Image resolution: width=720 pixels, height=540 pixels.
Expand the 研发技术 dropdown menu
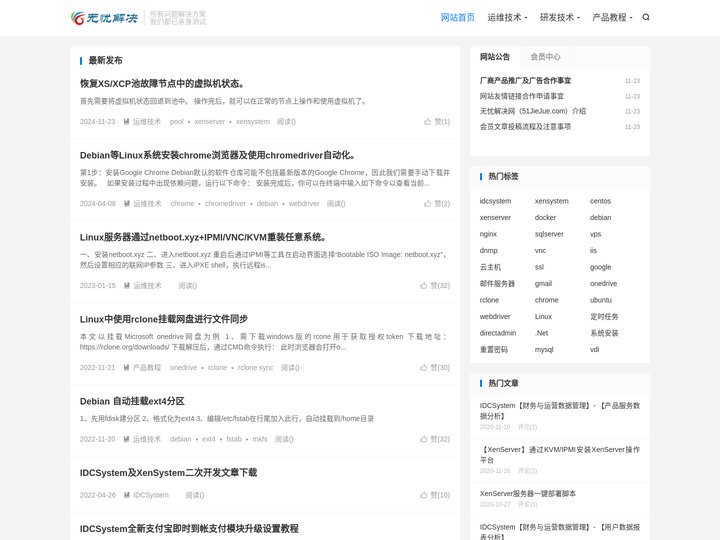tap(560, 17)
